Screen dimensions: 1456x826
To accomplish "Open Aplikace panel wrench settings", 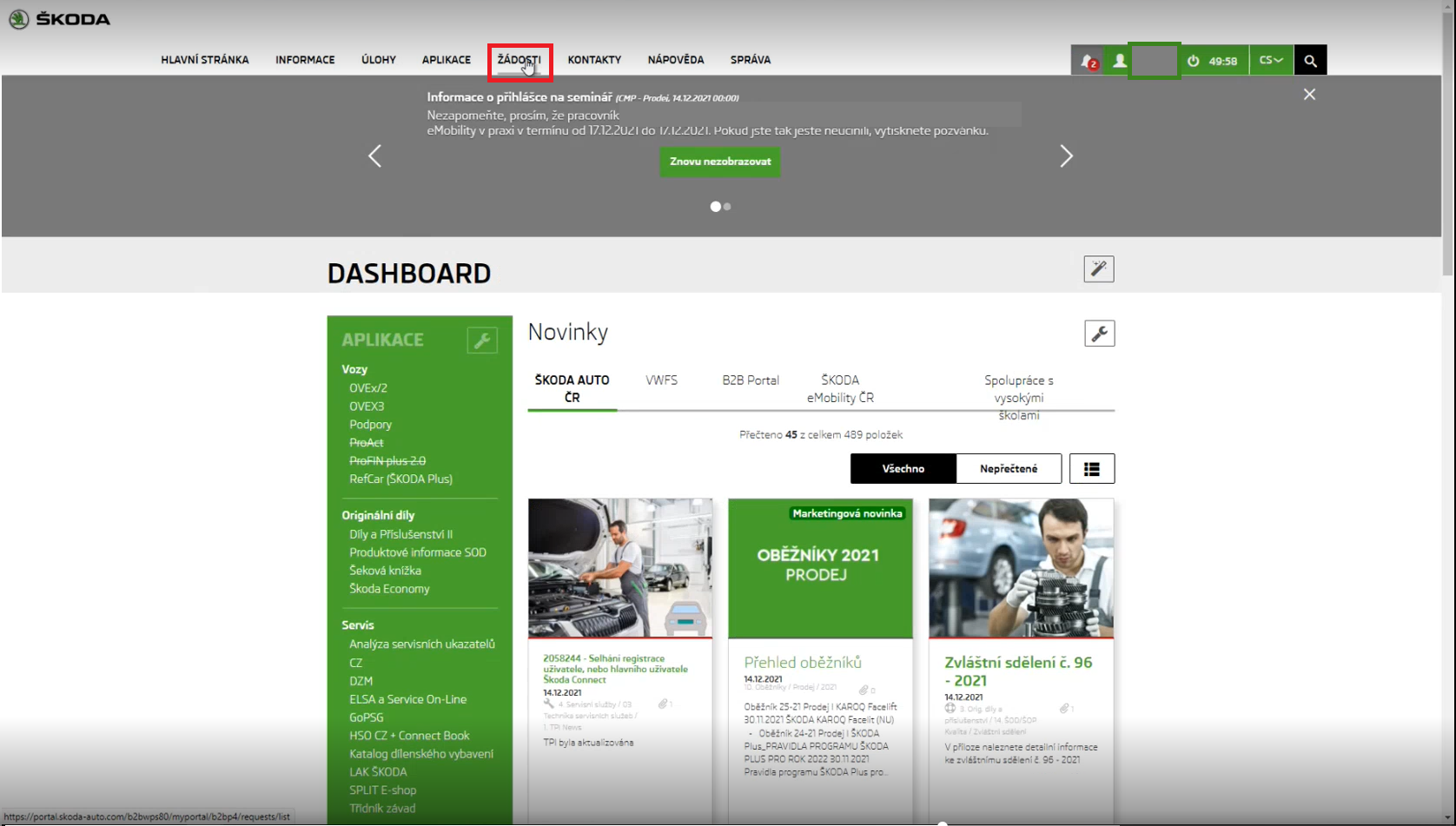I will pyautogui.click(x=482, y=340).
